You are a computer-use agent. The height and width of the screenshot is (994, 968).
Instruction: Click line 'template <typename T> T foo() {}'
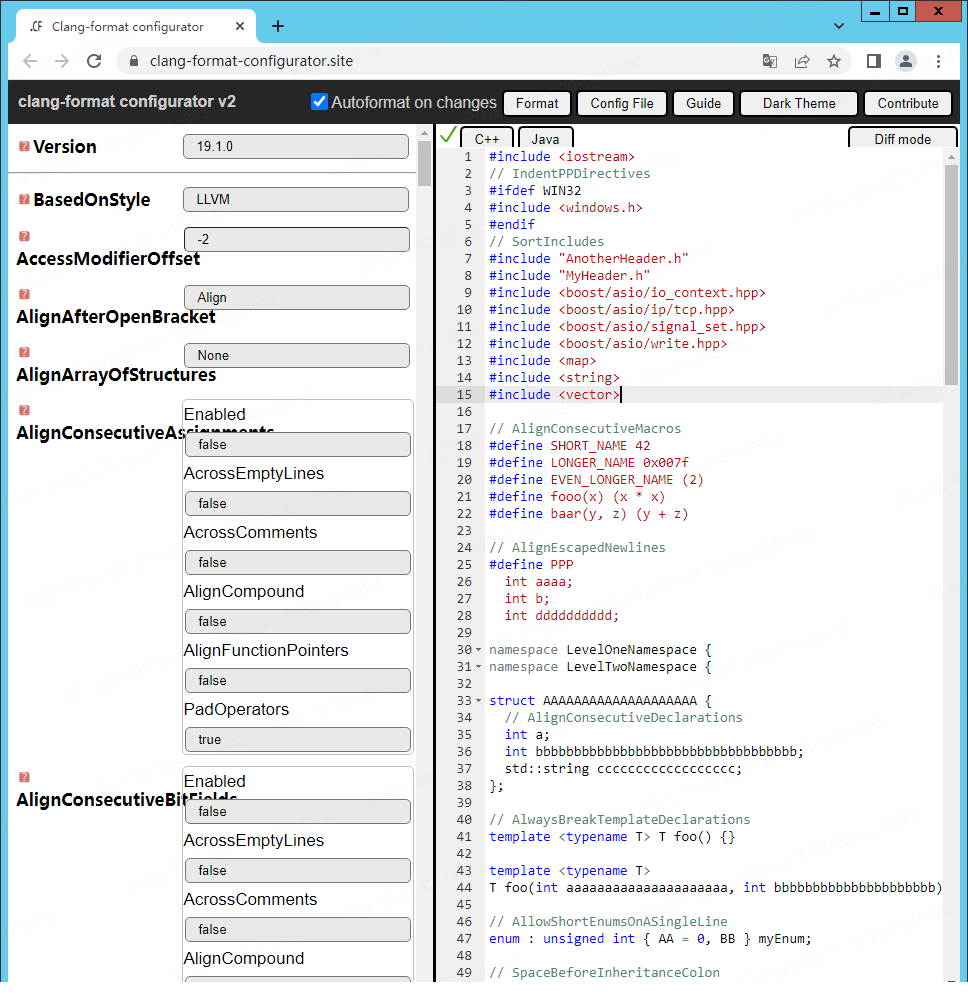pos(612,837)
